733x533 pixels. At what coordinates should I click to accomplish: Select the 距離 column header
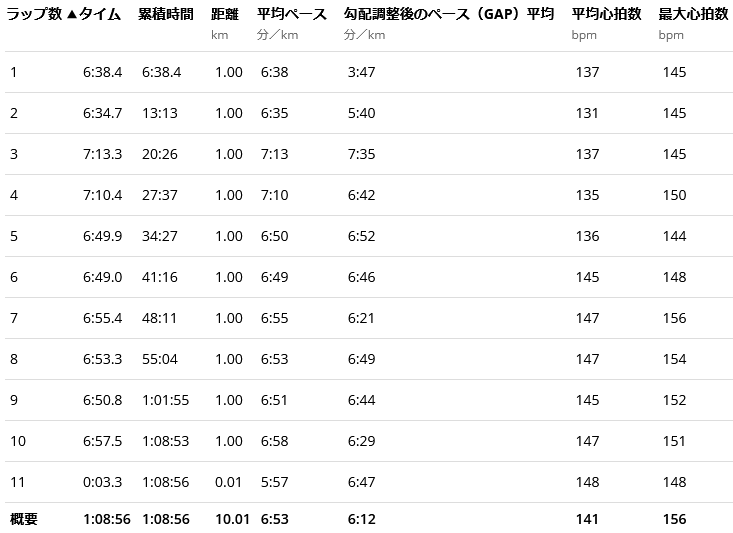(x=226, y=14)
